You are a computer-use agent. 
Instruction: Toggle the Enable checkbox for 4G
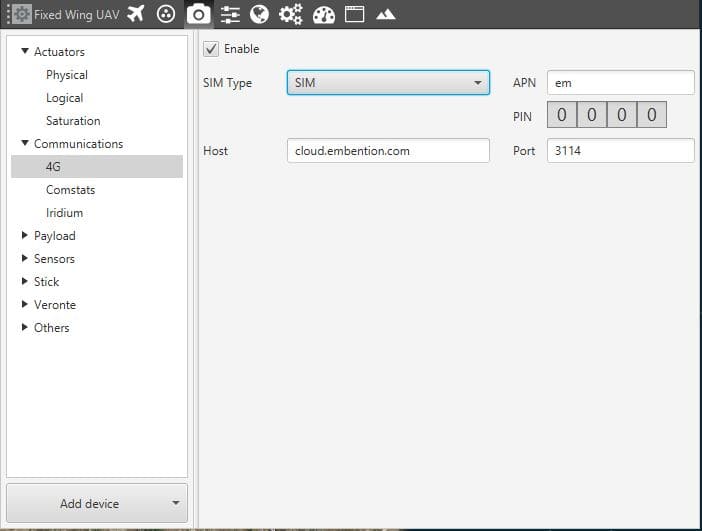(211, 49)
